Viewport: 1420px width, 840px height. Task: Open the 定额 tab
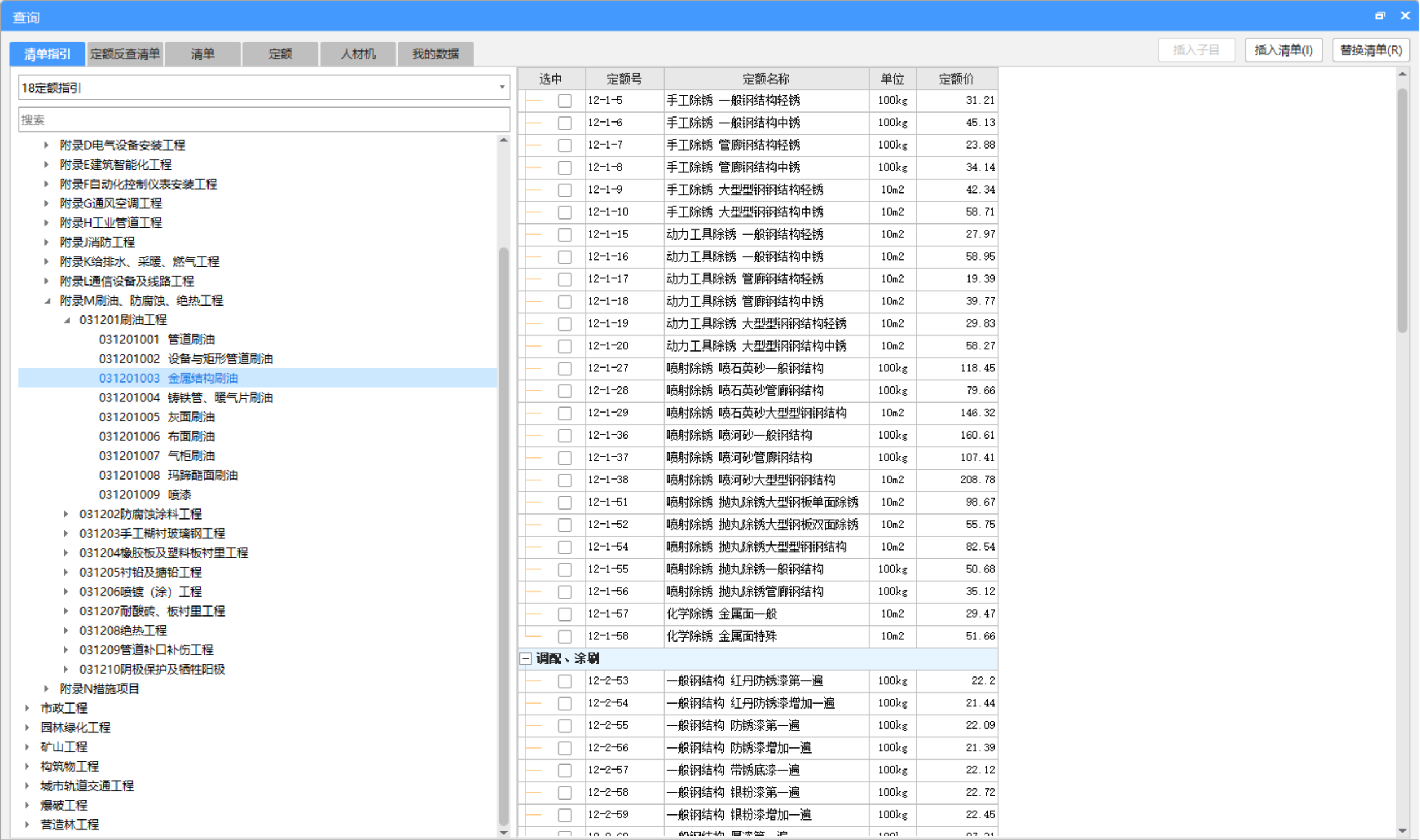280,54
